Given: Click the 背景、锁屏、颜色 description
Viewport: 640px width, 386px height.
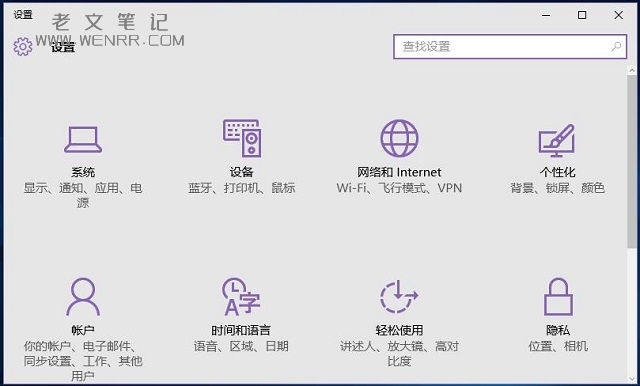Looking at the screenshot, I should tap(558, 188).
